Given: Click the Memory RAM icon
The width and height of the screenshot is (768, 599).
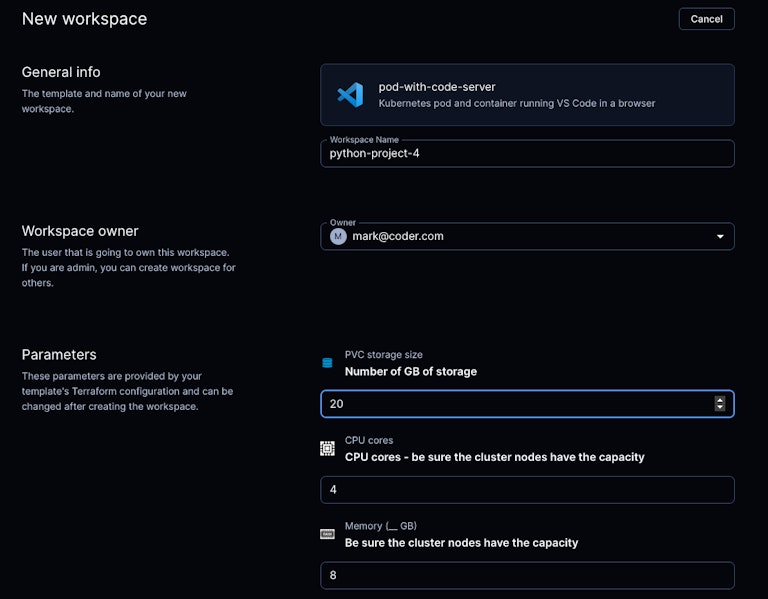Looking at the screenshot, I should click(x=327, y=534).
